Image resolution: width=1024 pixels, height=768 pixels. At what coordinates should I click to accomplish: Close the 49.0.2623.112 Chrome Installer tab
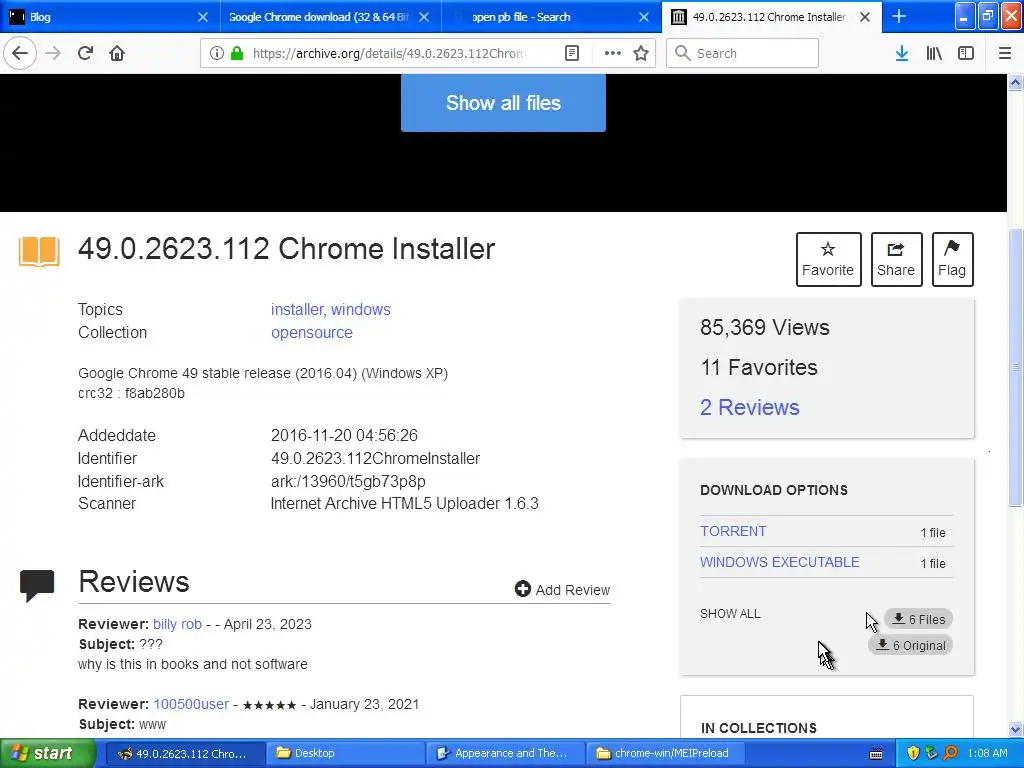[865, 17]
